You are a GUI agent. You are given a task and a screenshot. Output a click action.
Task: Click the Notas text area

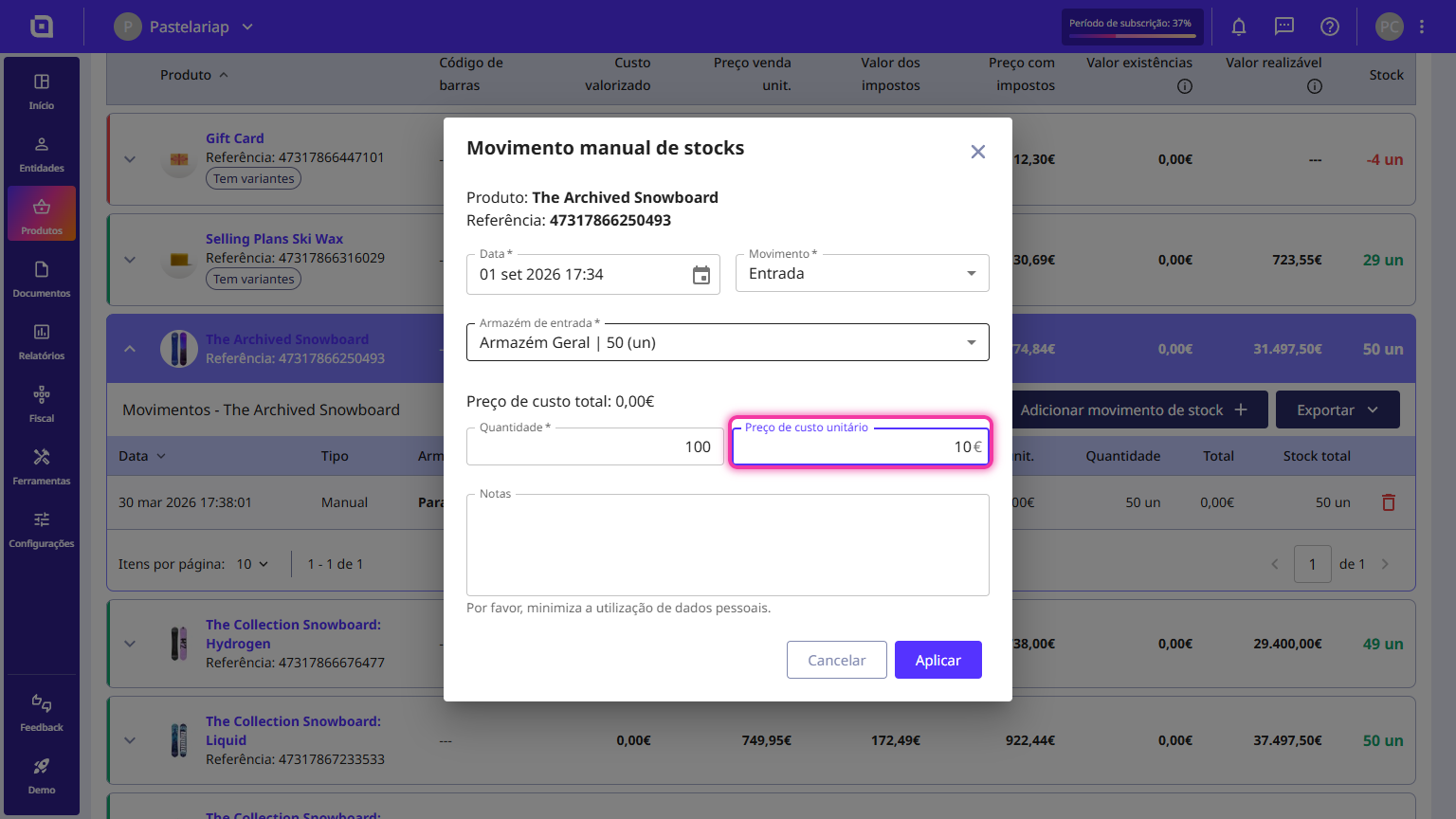[x=728, y=545]
